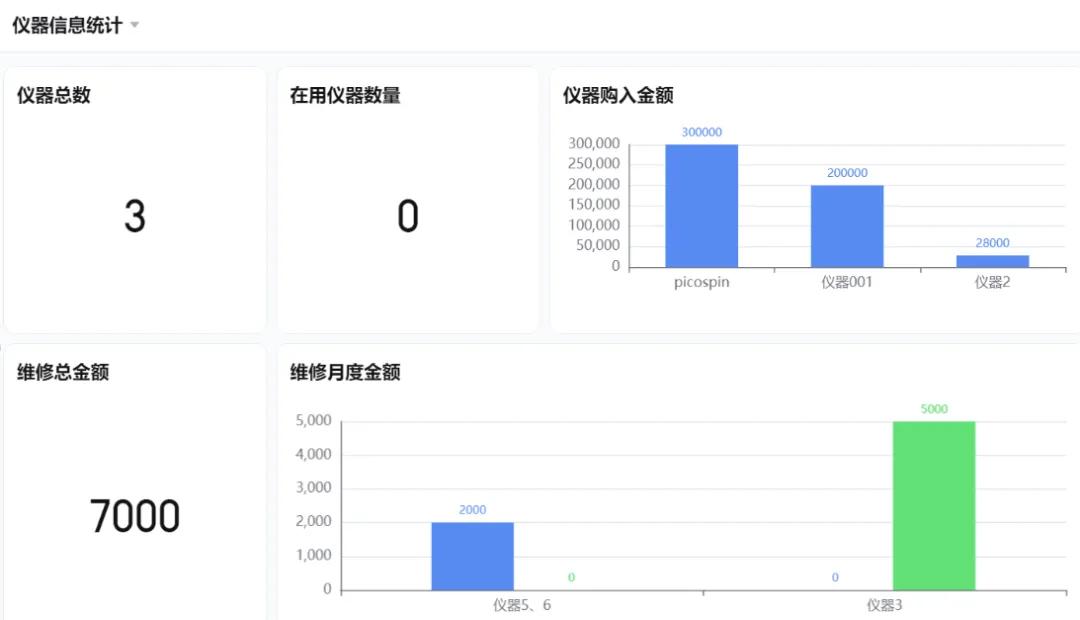This screenshot has width=1080, height=620.
Task: Click the 5000 data label
Action: (x=934, y=409)
